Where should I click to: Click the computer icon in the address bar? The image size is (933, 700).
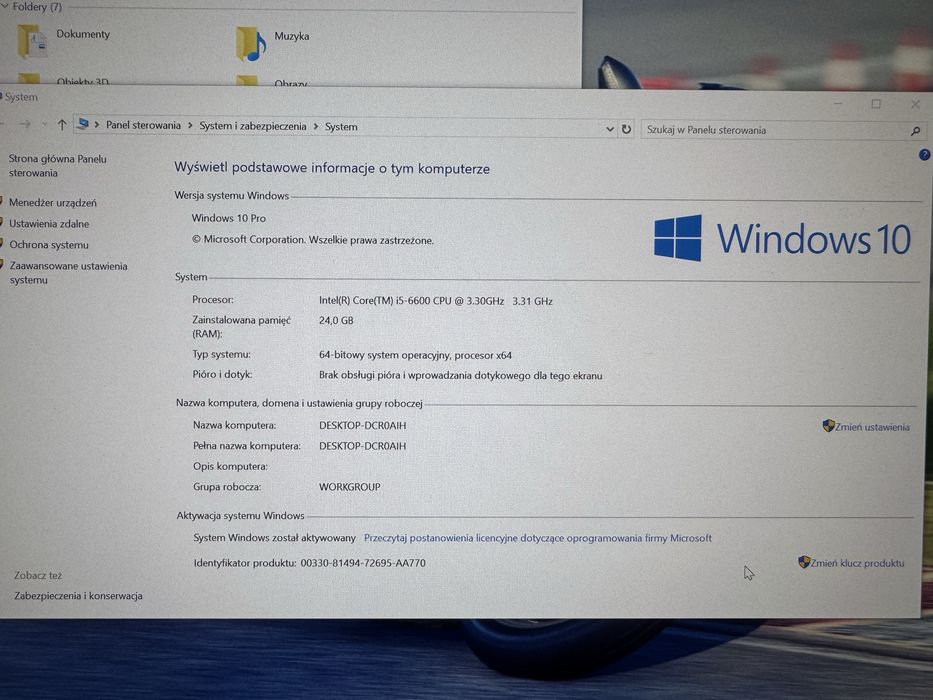[x=83, y=124]
